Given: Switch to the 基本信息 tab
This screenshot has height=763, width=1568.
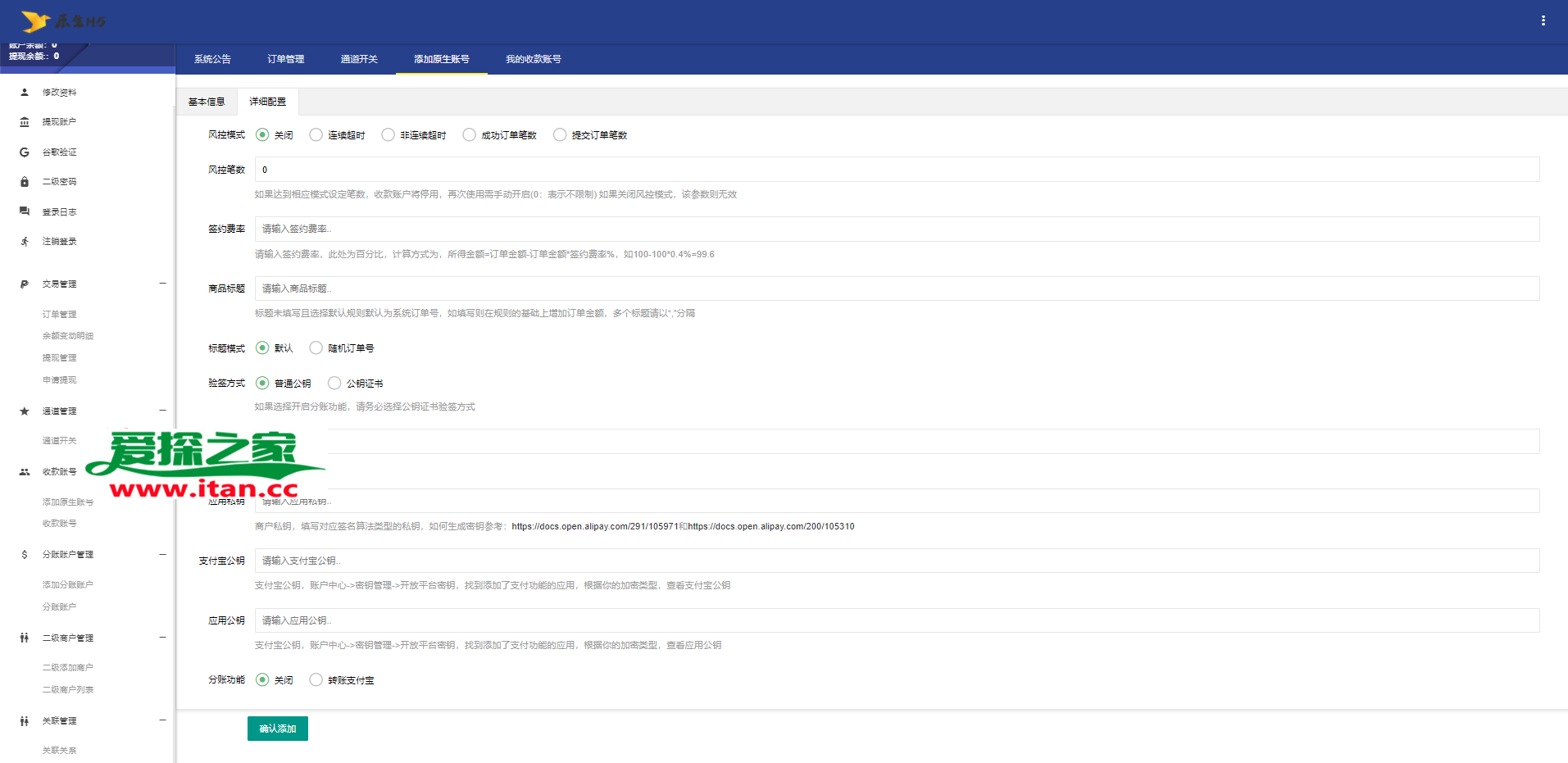Looking at the screenshot, I should point(207,102).
